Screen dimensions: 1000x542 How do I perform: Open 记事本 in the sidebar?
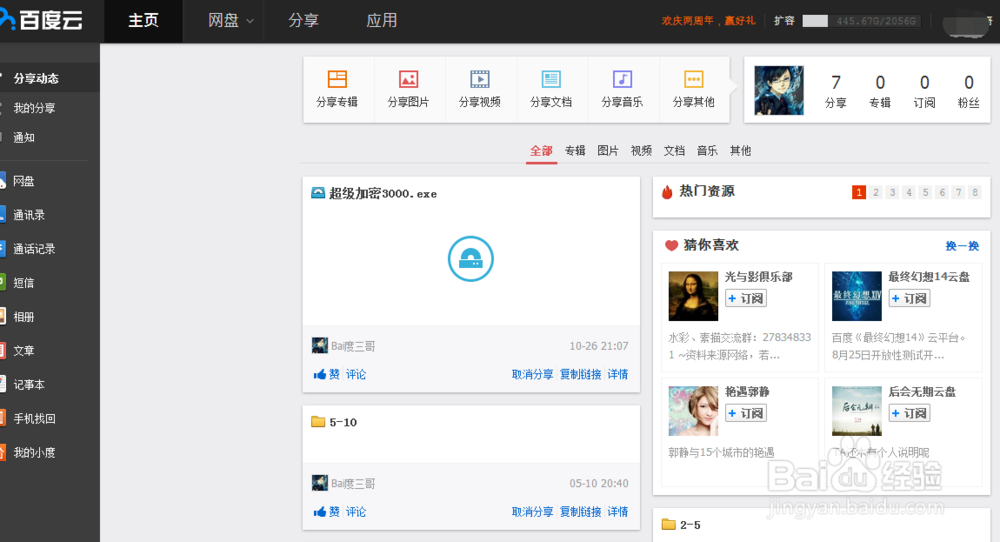[x=29, y=385]
